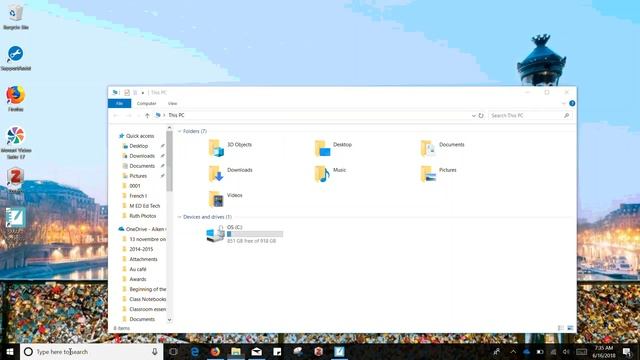Open the red Z desktop shortcut
The height and width of the screenshot is (360, 640).
pos(15,180)
